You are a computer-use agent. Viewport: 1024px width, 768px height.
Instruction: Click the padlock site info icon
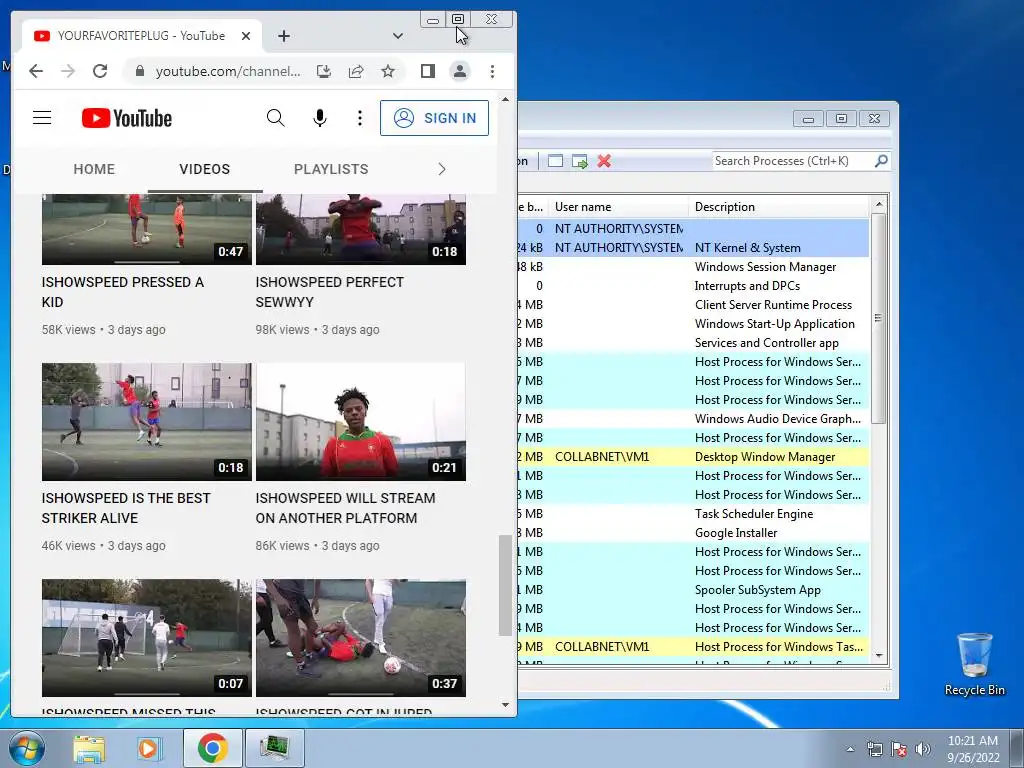pos(139,71)
